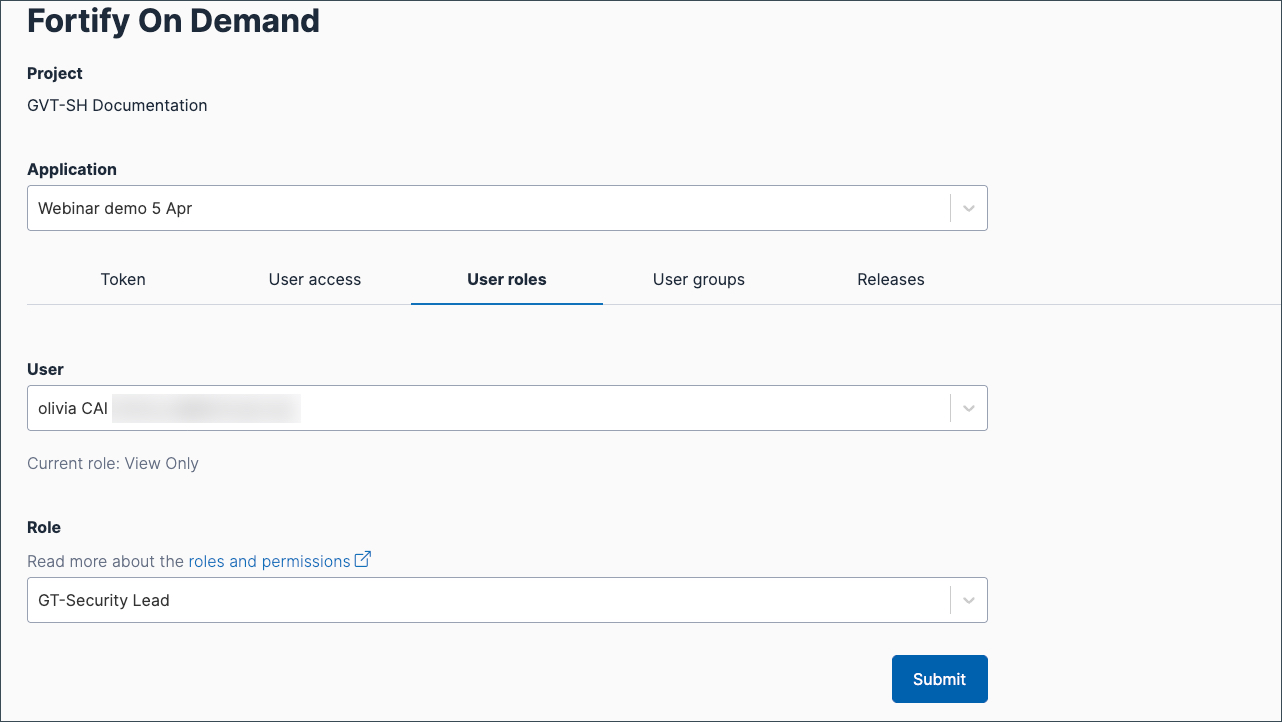Submit the role change

[x=940, y=679]
